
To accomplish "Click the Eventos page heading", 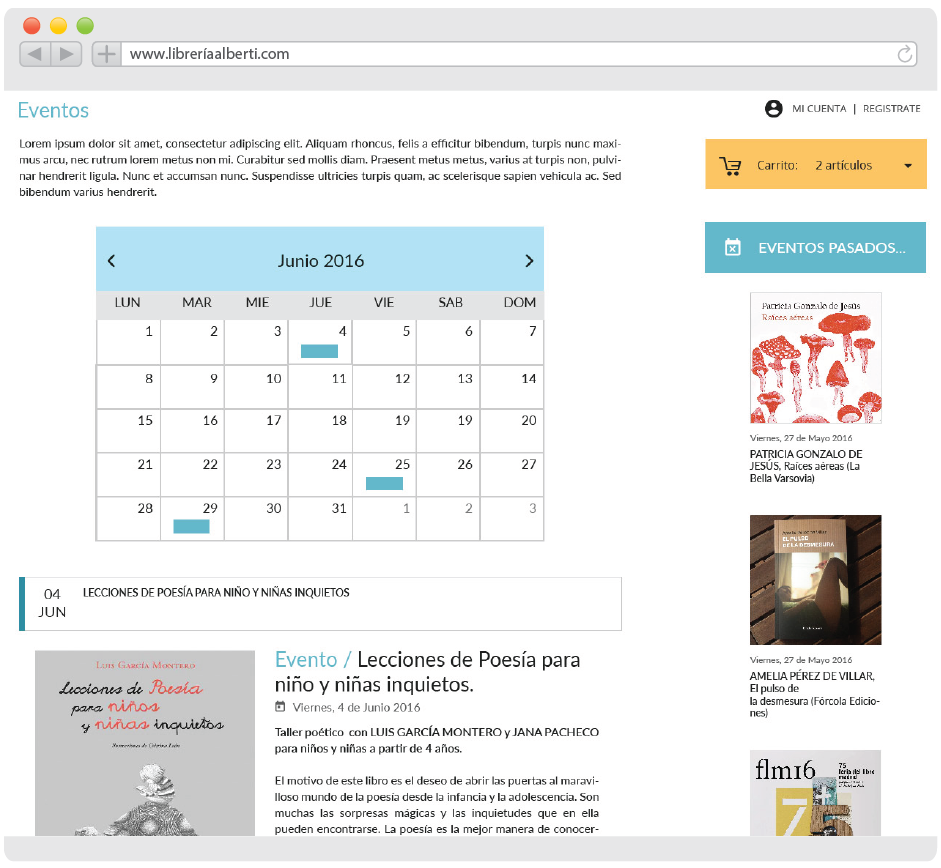I will 53,110.
